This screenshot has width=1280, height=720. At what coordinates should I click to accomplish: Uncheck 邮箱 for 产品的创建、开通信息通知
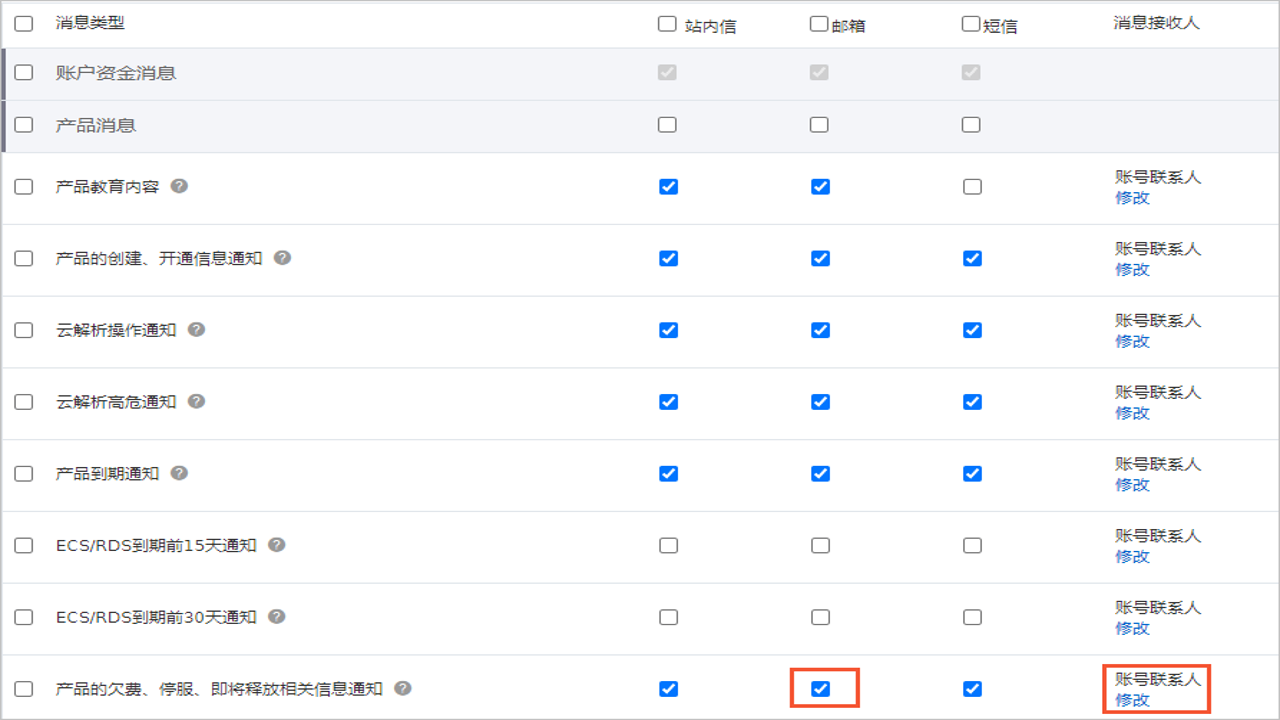point(820,259)
